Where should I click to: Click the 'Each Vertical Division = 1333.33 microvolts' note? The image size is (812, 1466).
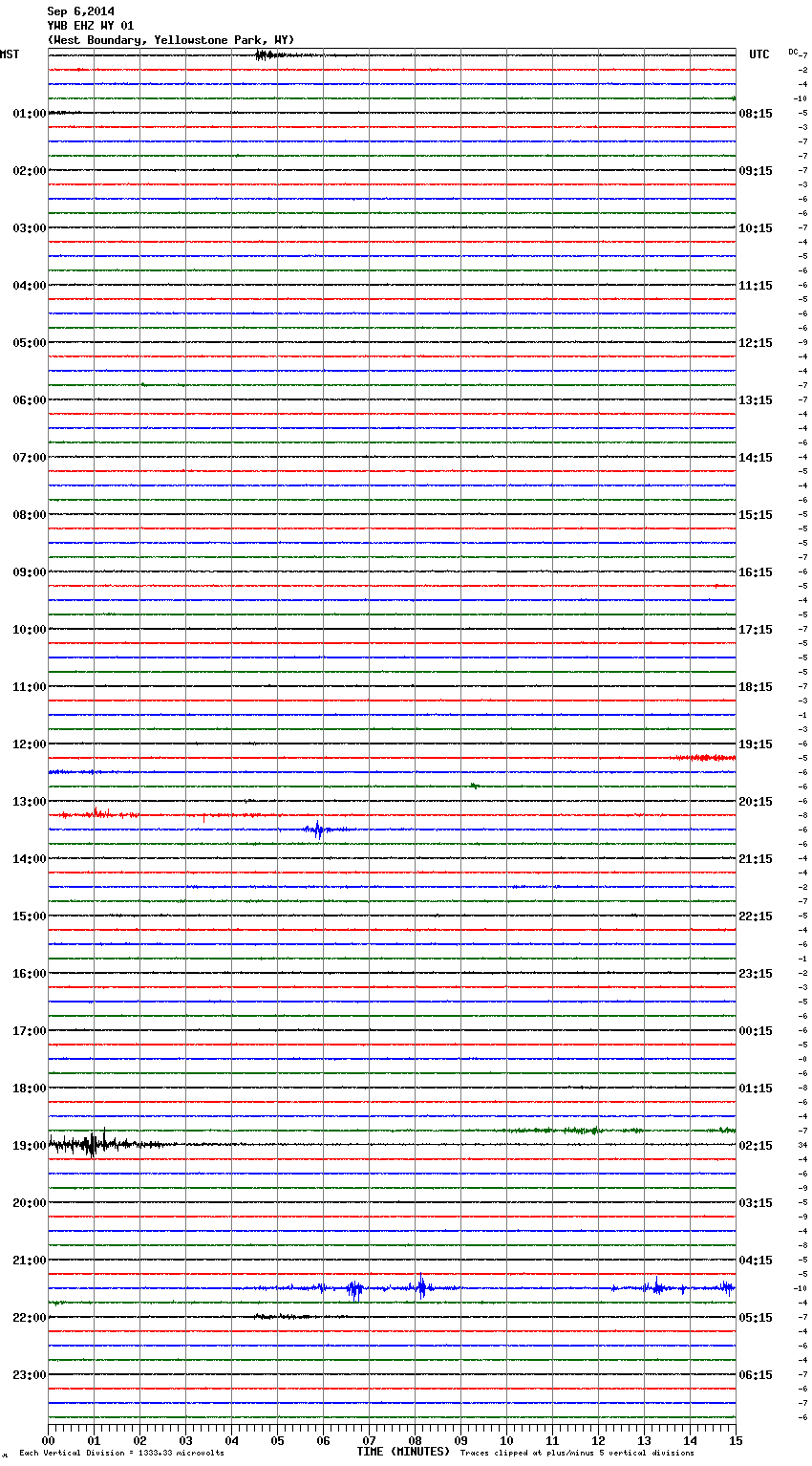click(x=121, y=1454)
